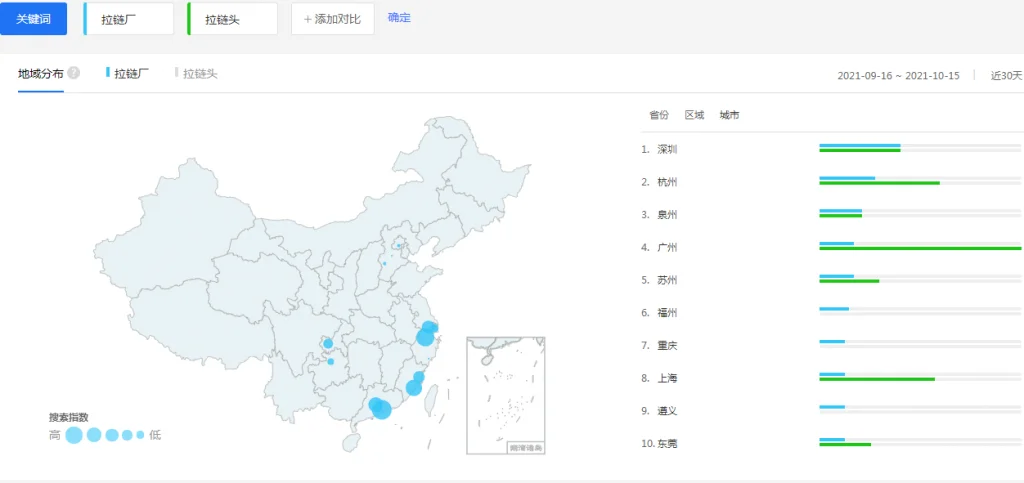The width and height of the screenshot is (1024, 483).
Task: Click the 添加对比 button
Action: coord(333,19)
